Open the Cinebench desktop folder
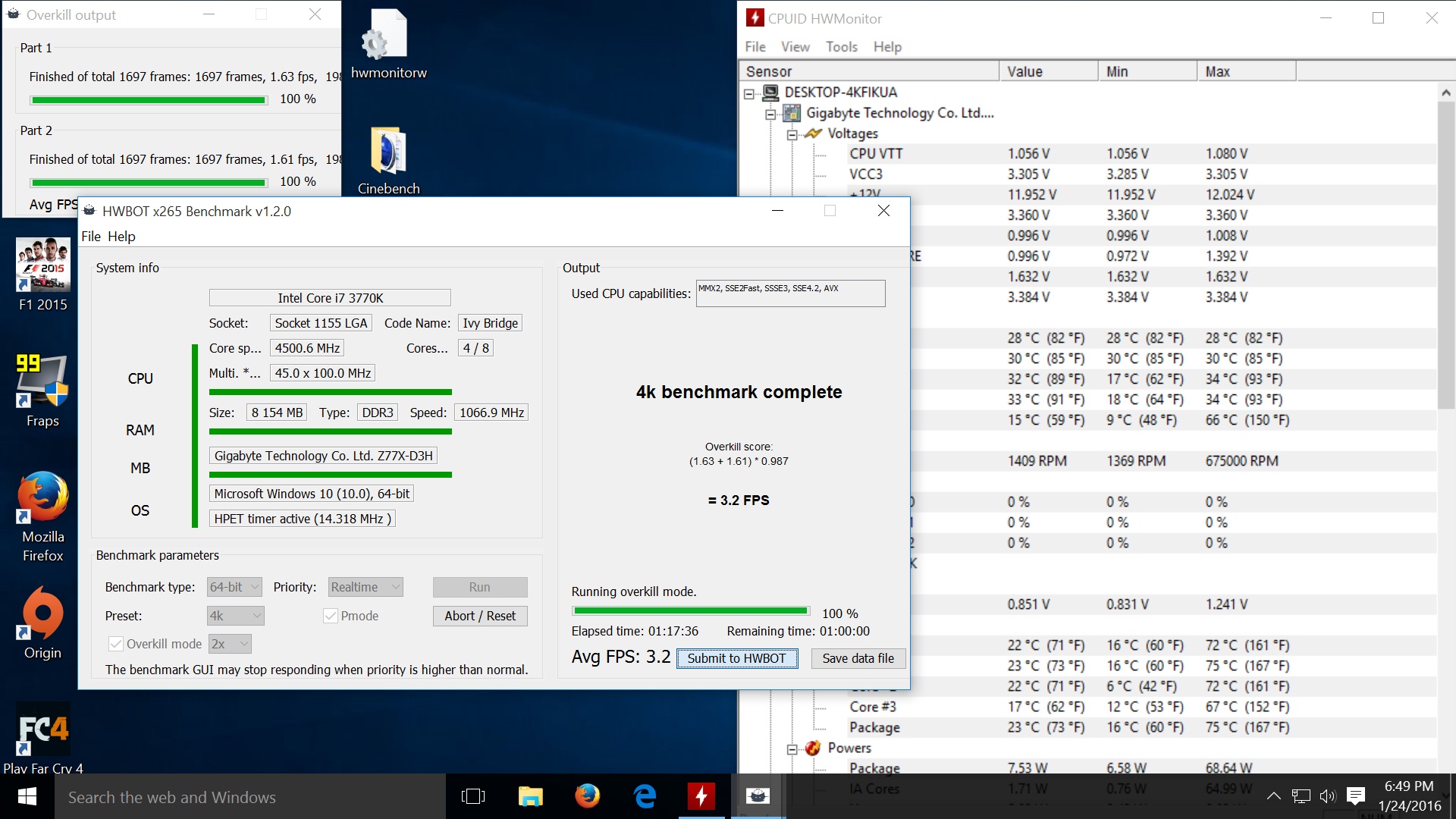 pyautogui.click(x=388, y=160)
